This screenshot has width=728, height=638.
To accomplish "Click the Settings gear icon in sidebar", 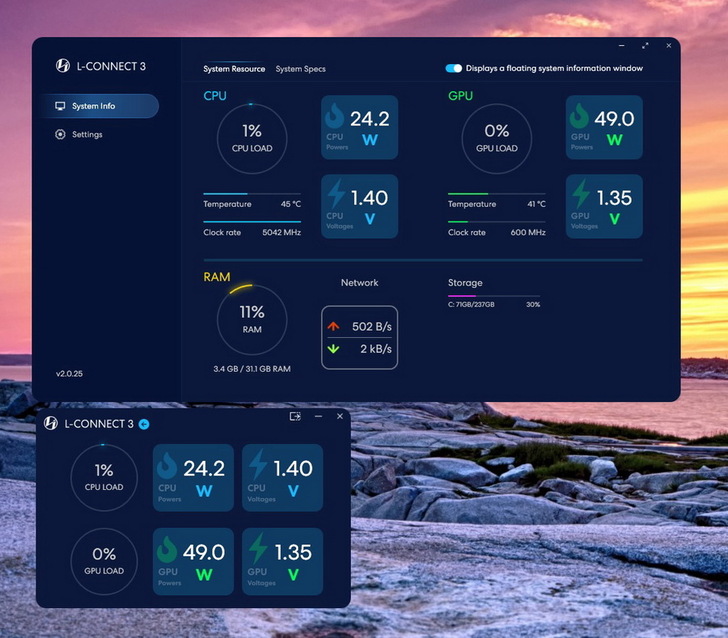I will click(60, 134).
